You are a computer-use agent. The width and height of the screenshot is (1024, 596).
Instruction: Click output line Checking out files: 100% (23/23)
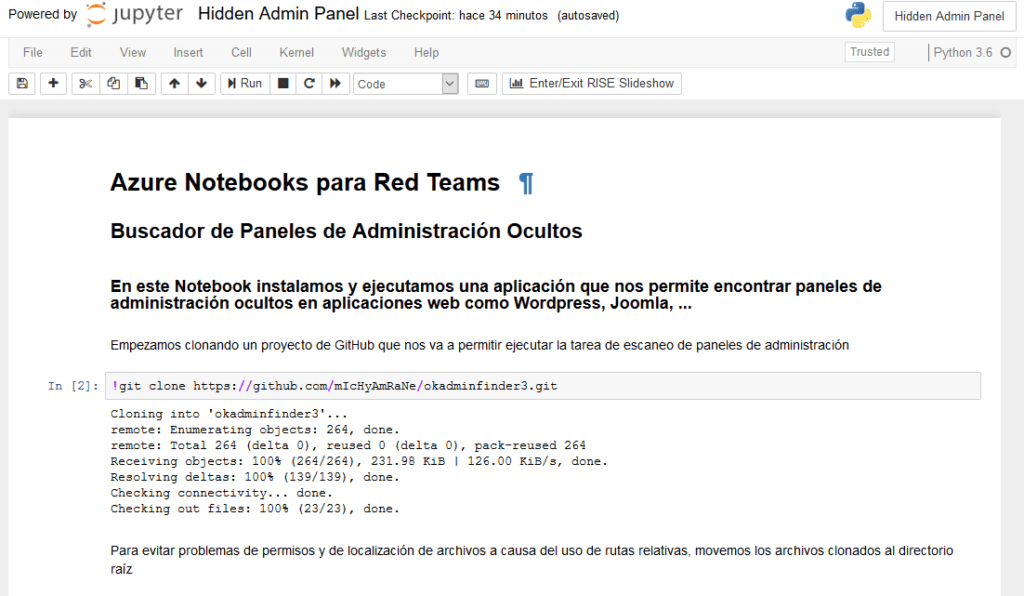(255, 509)
